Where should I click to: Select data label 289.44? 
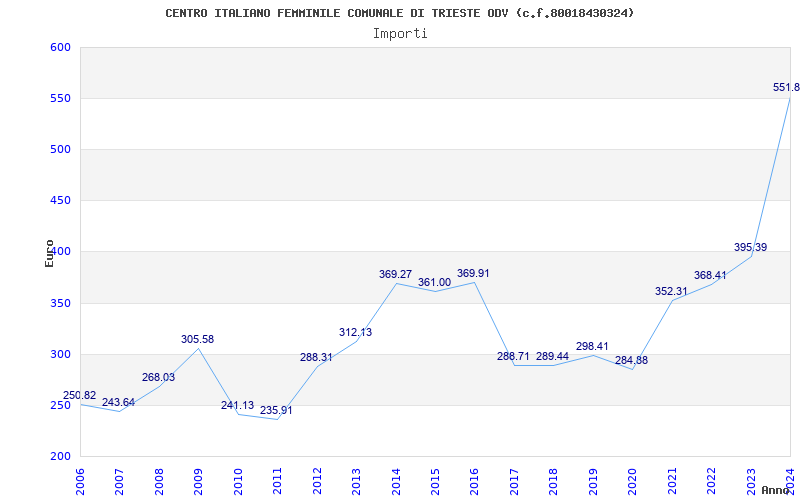[553, 356]
